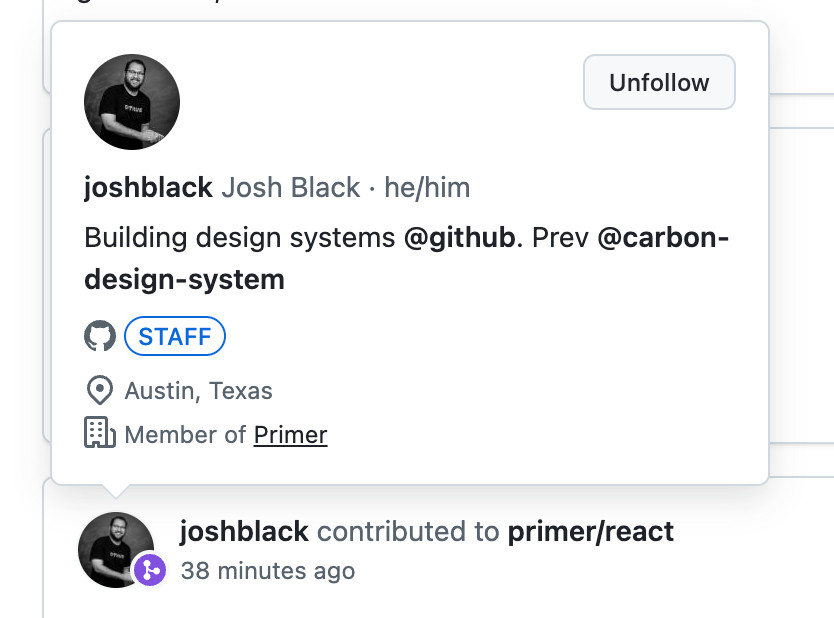
Task: Click the bold joshblack username in the hovercard
Action: [148, 188]
